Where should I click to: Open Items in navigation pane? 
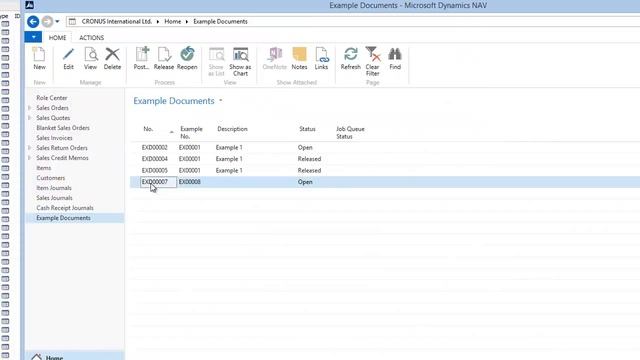tap(44, 168)
